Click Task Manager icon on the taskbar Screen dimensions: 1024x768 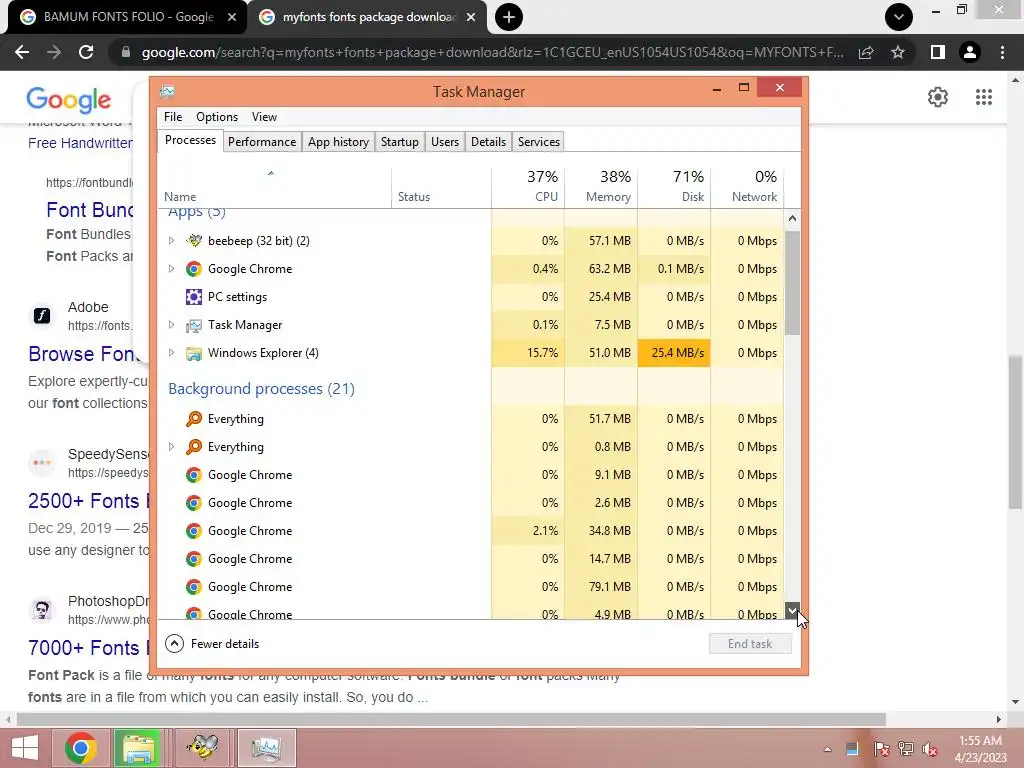point(266,747)
